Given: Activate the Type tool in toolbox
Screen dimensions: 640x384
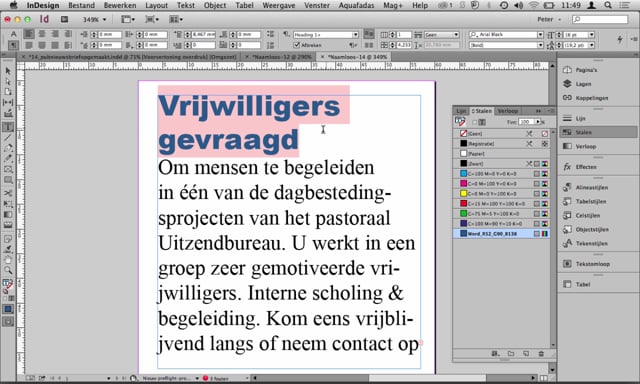Looking at the screenshot, I should point(8,127).
